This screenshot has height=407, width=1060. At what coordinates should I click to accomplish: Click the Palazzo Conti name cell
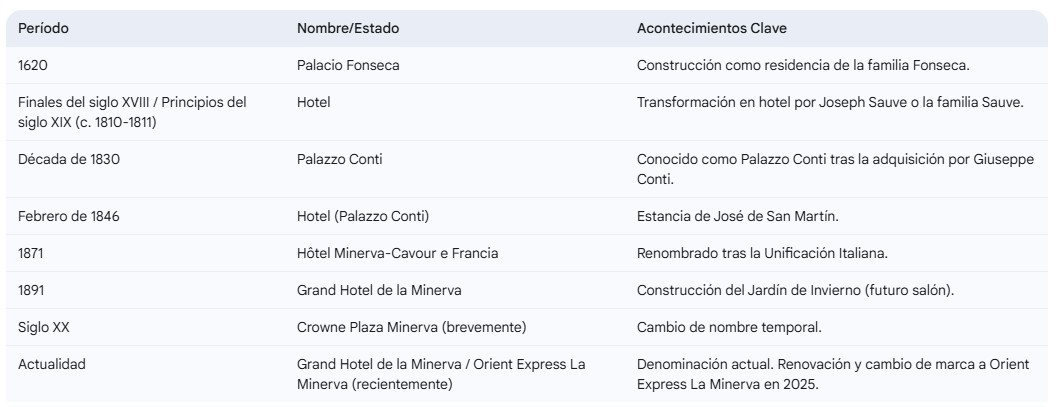point(339,160)
